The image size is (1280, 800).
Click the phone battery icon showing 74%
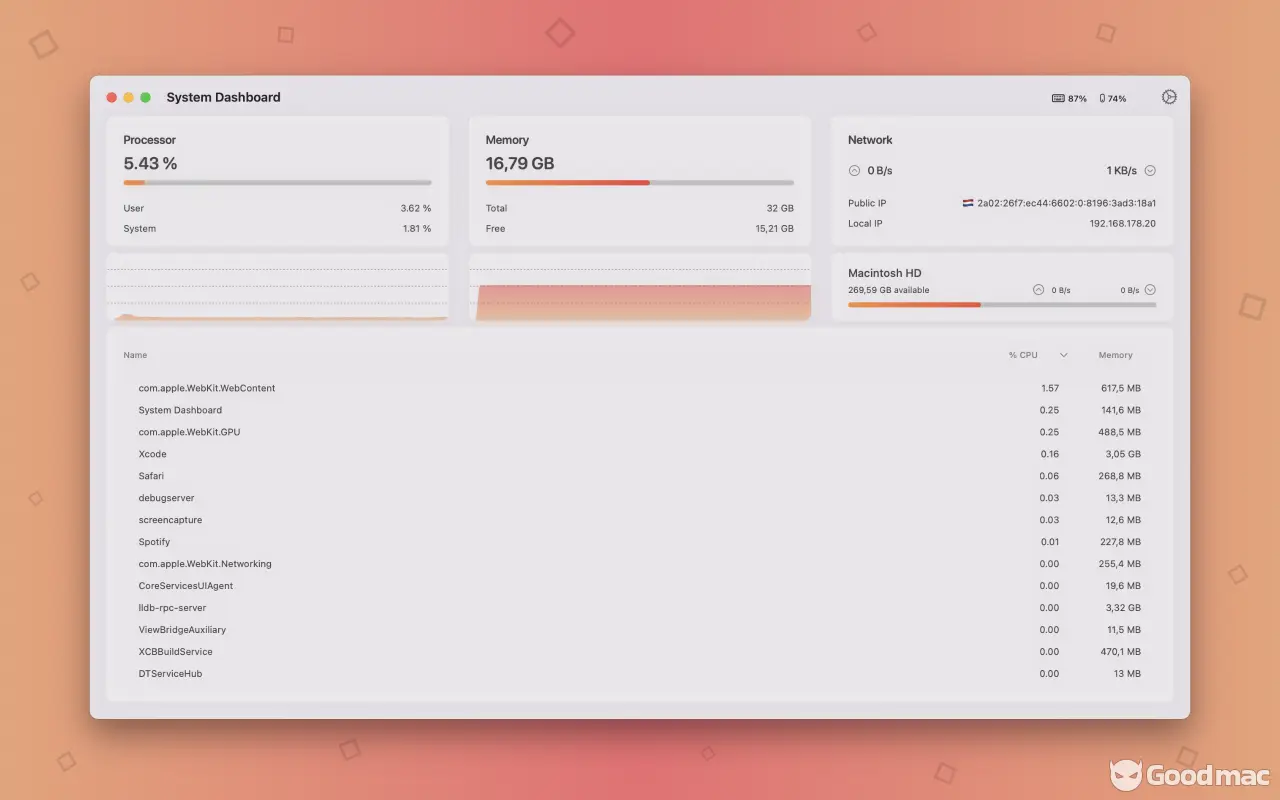1102,99
